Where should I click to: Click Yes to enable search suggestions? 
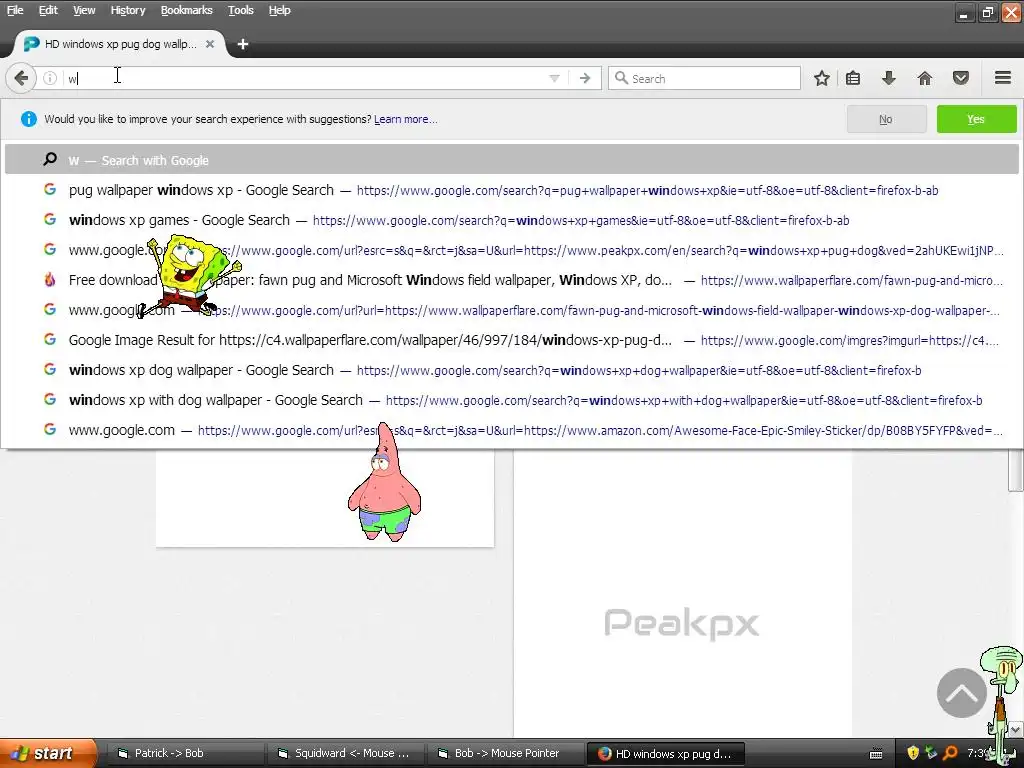(x=976, y=119)
